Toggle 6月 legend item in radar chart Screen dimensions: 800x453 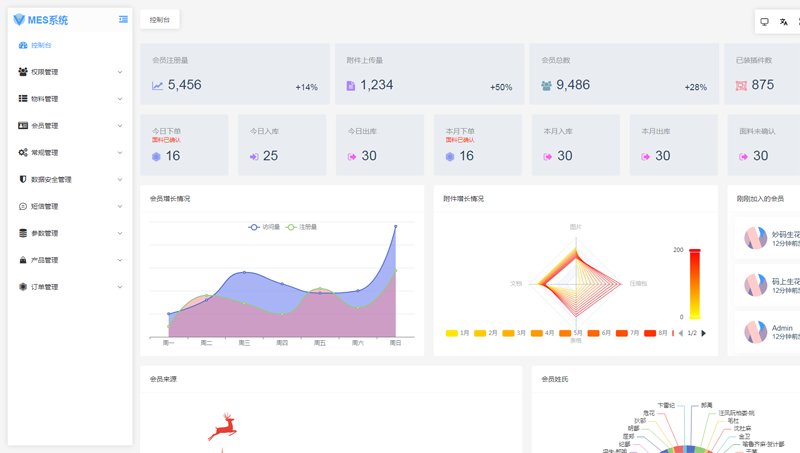(x=599, y=333)
